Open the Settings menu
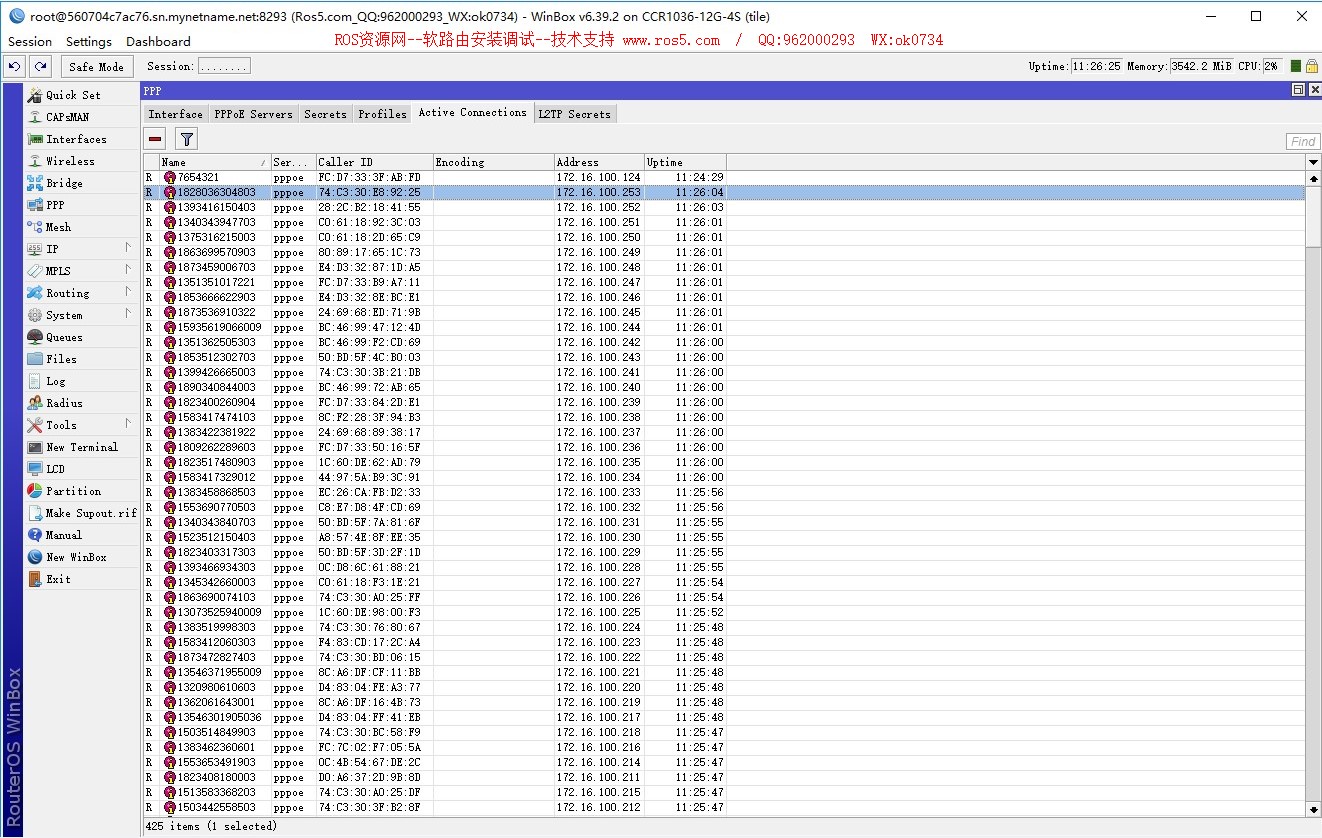 coord(89,41)
